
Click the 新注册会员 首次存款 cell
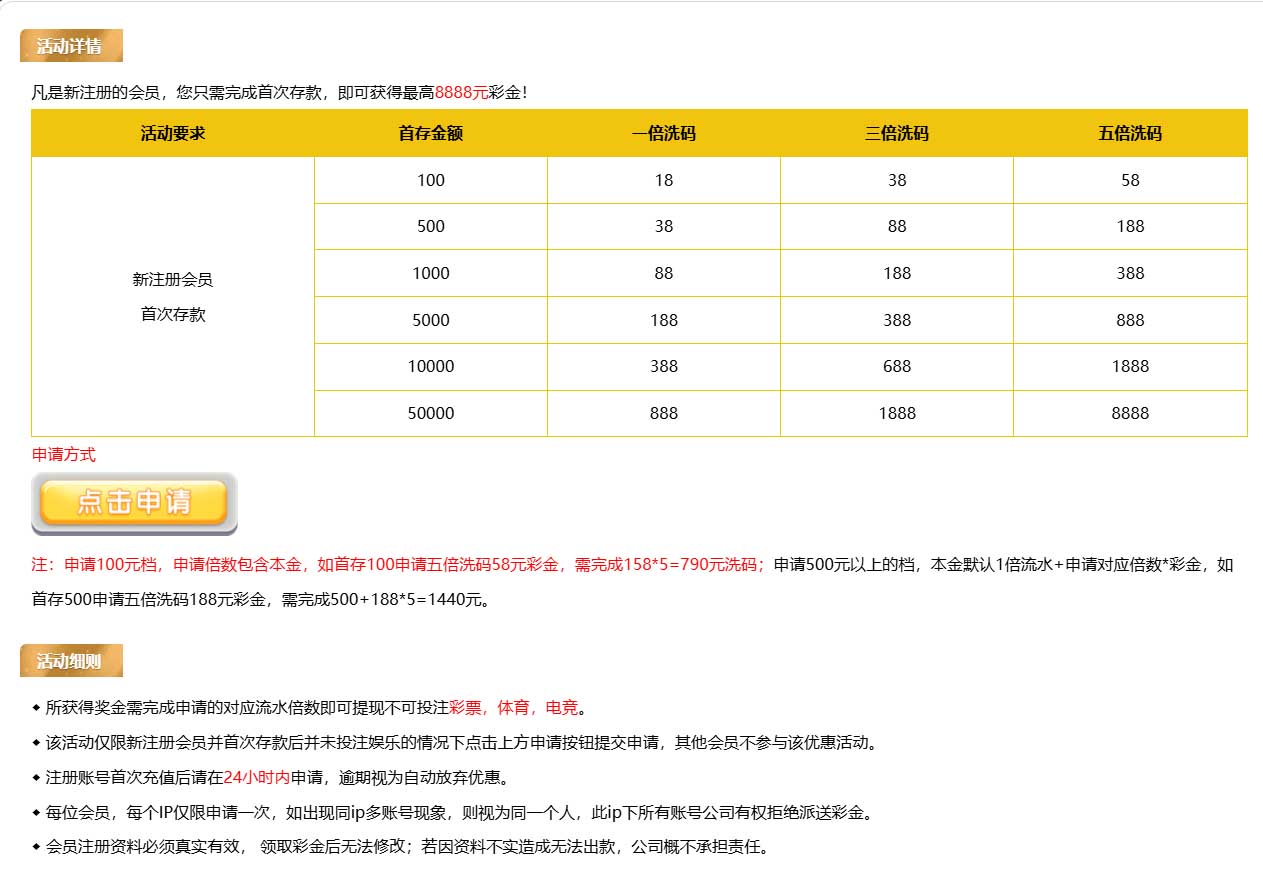point(173,296)
